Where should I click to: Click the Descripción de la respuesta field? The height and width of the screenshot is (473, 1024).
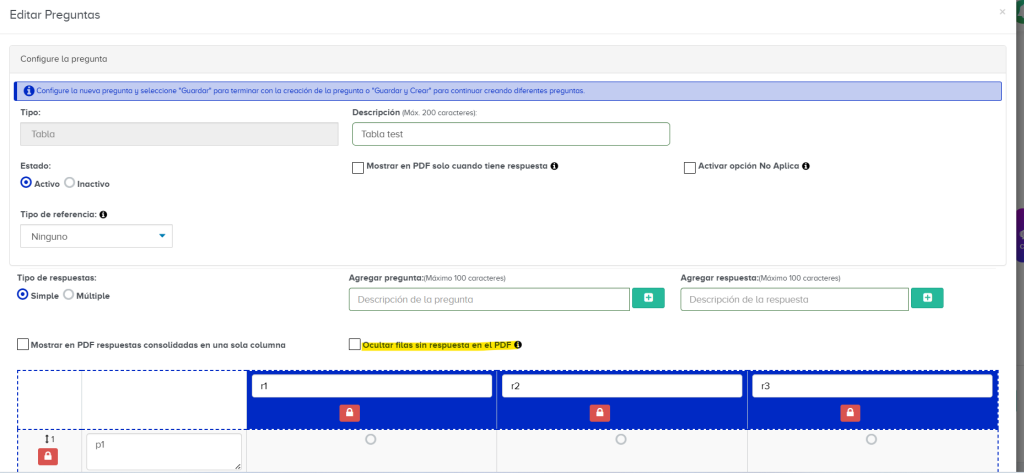pyautogui.click(x=794, y=299)
